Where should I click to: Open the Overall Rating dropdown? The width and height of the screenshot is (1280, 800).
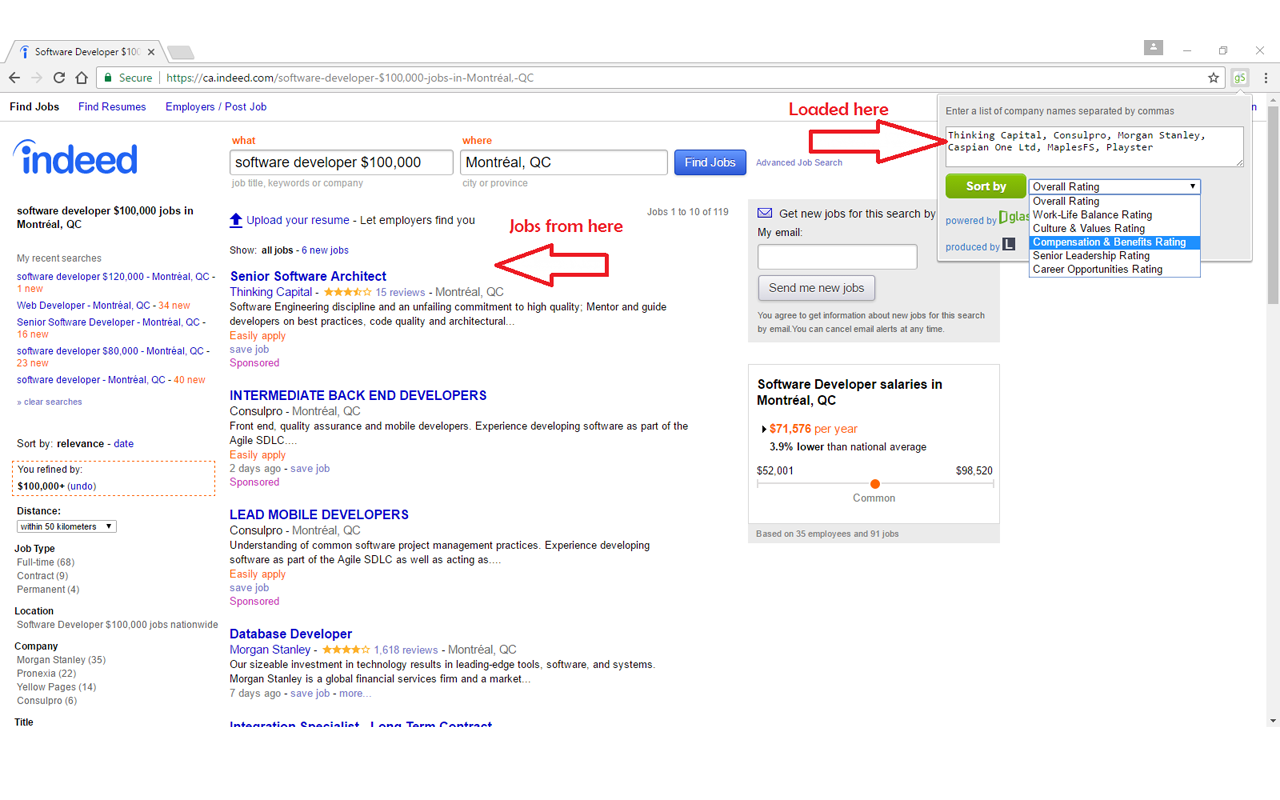[x=1114, y=187]
